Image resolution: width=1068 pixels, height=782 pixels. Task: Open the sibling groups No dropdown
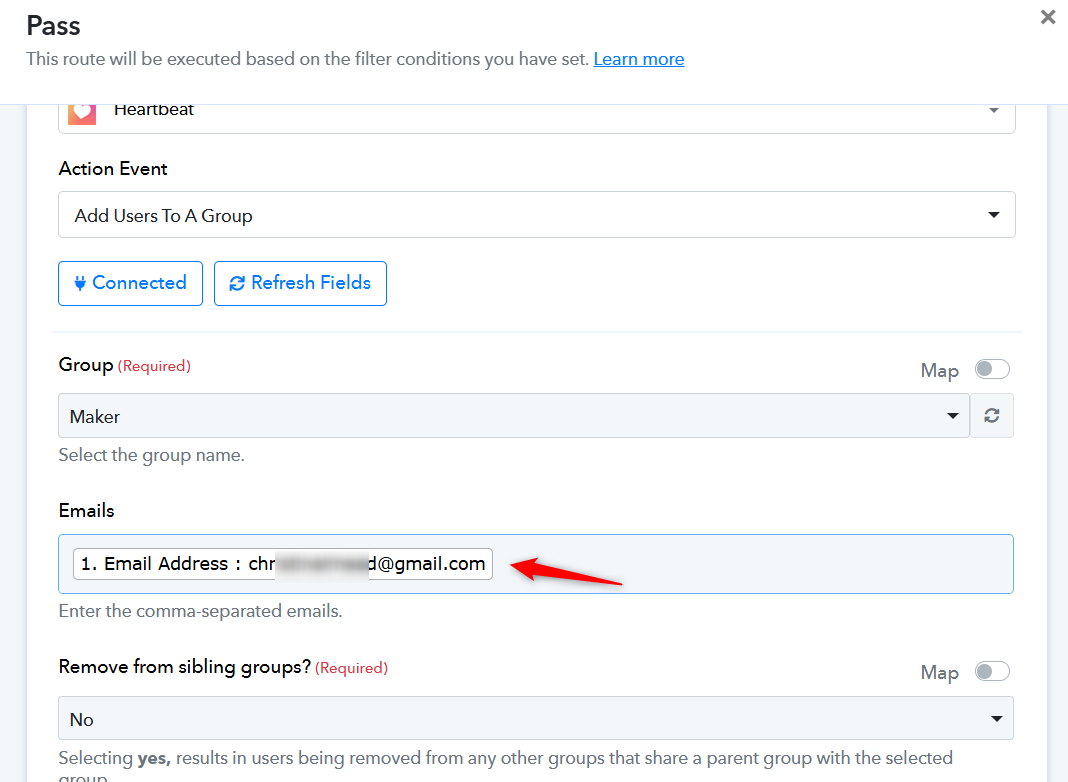pyautogui.click(x=536, y=718)
